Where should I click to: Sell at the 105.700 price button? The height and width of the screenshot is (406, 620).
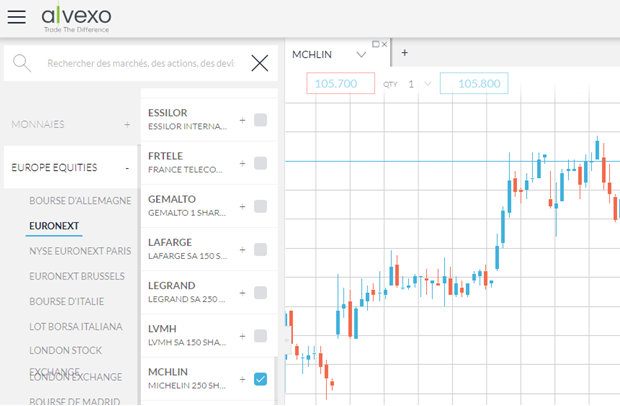pyautogui.click(x=340, y=83)
